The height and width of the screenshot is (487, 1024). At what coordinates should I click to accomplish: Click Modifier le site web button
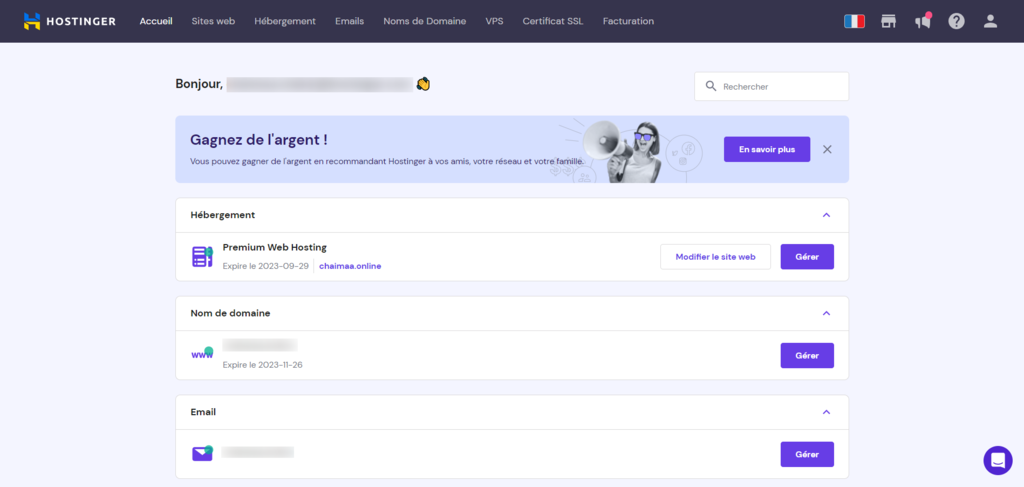click(x=715, y=257)
